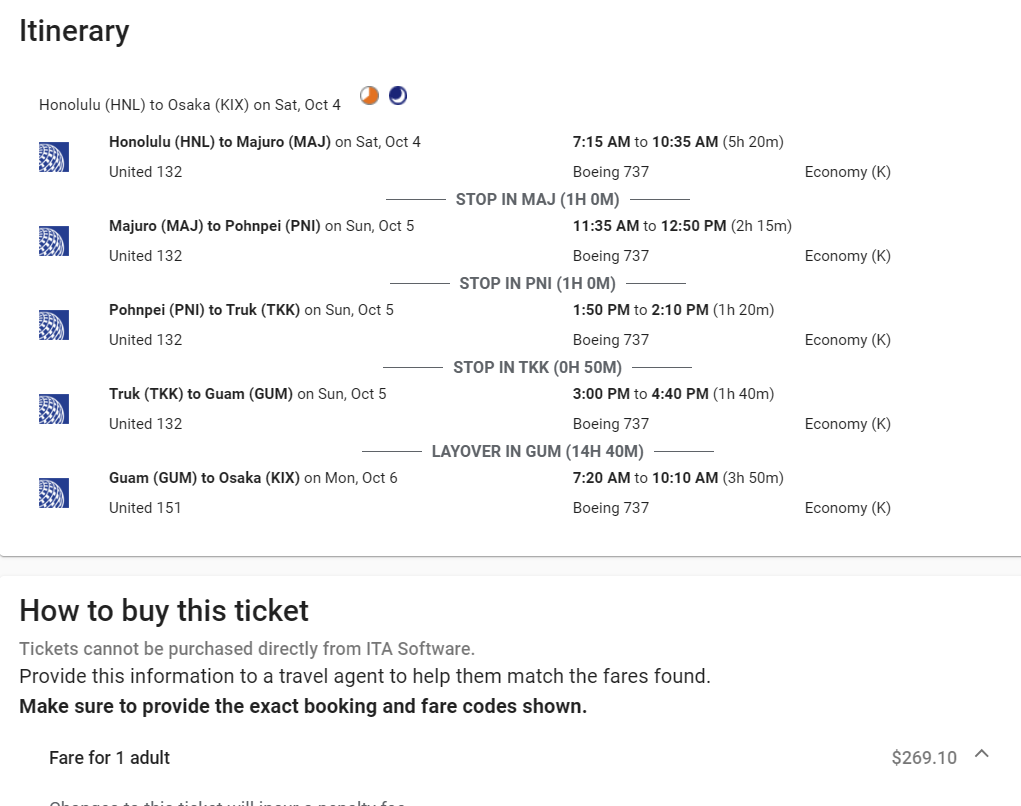Click the United logo beside Guam to Osaka
Screen dimensions: 1021x806
pos(54,493)
